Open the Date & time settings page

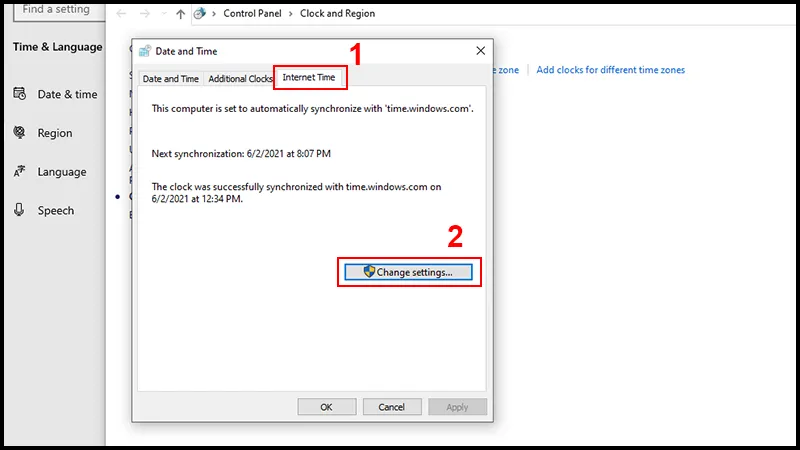[55, 94]
